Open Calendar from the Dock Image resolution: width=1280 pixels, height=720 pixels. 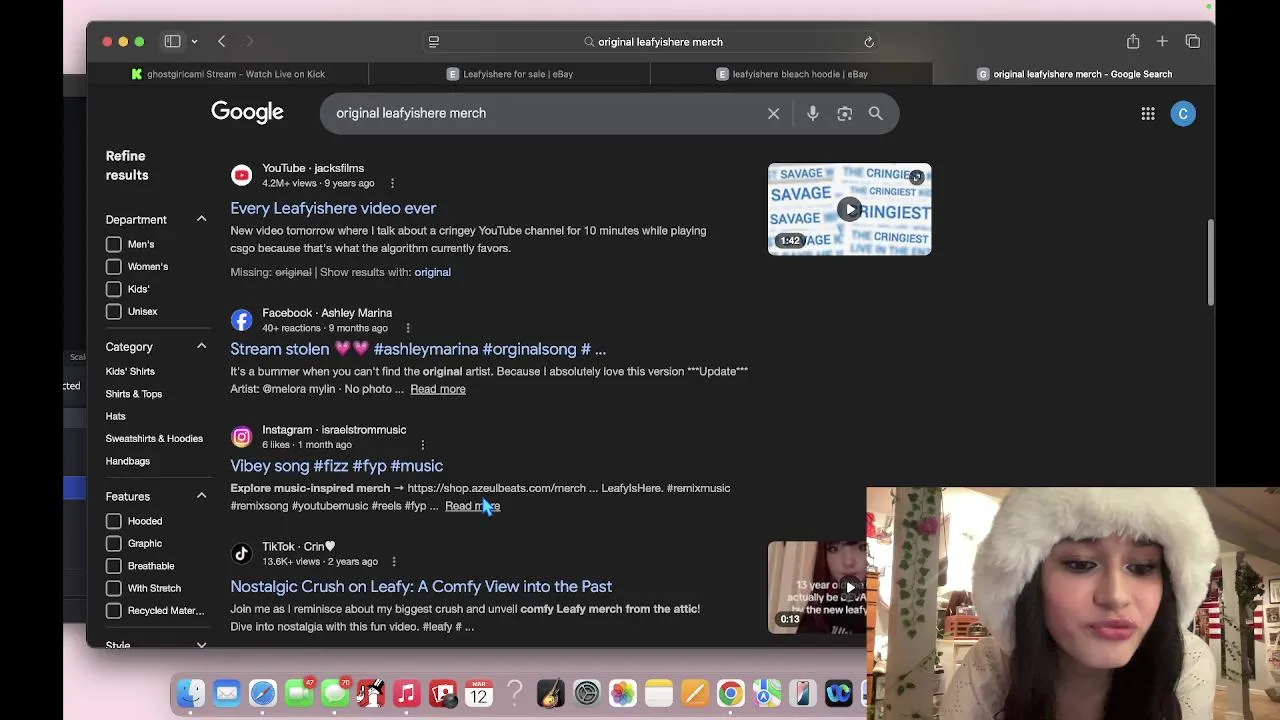pos(479,693)
